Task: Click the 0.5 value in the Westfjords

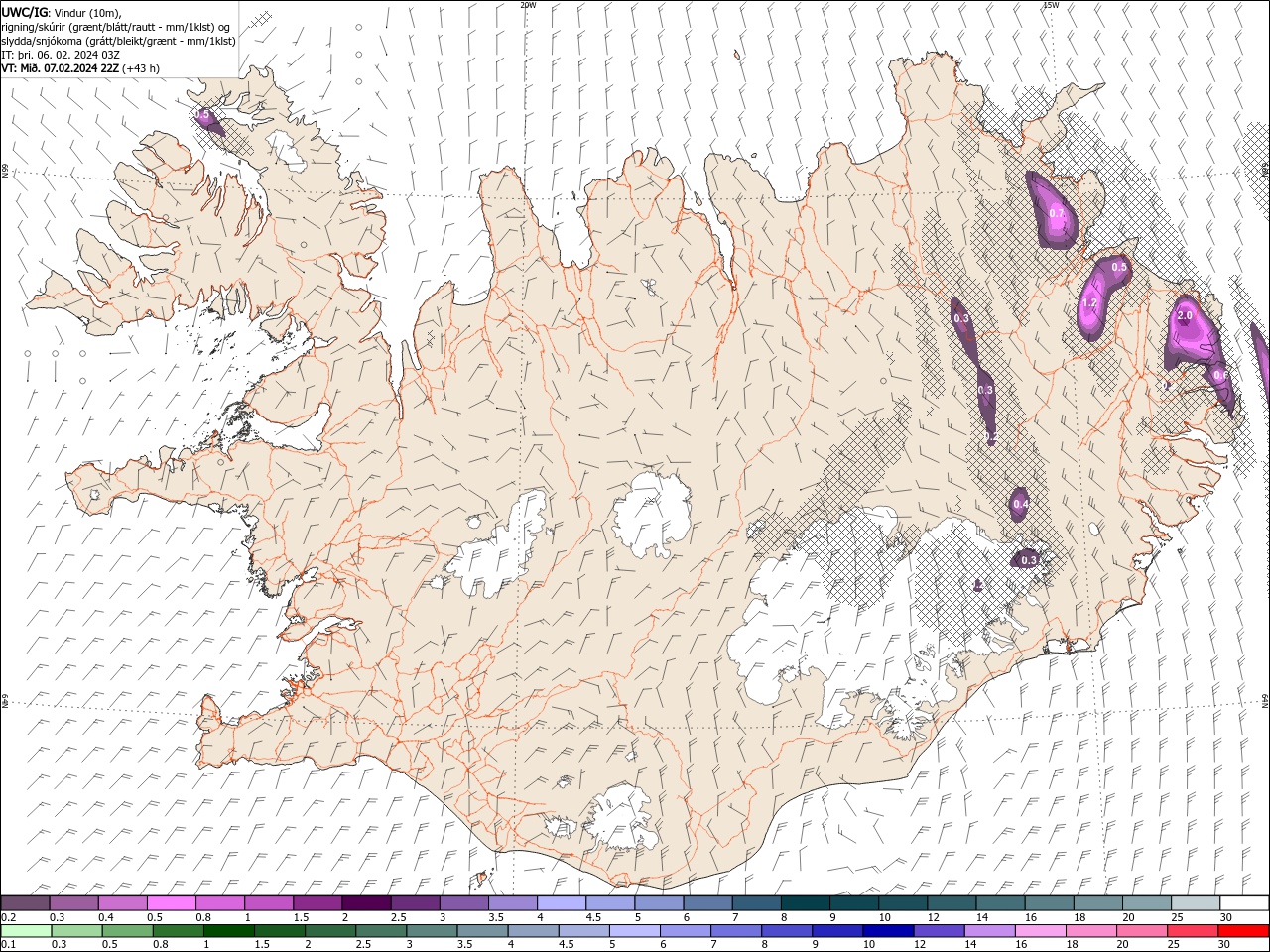Action: pyautogui.click(x=202, y=115)
